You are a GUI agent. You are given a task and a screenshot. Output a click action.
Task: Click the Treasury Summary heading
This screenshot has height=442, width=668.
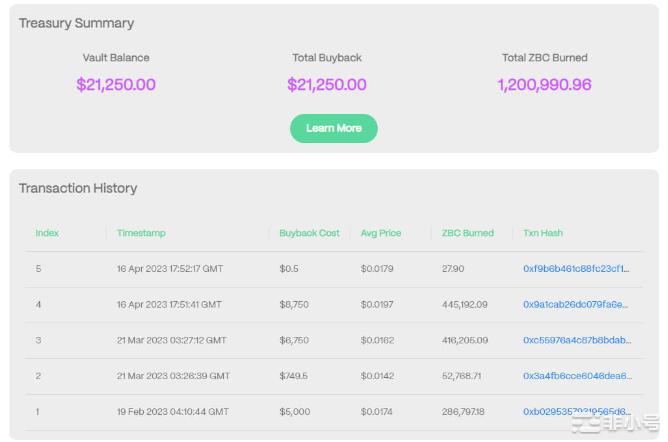click(76, 23)
